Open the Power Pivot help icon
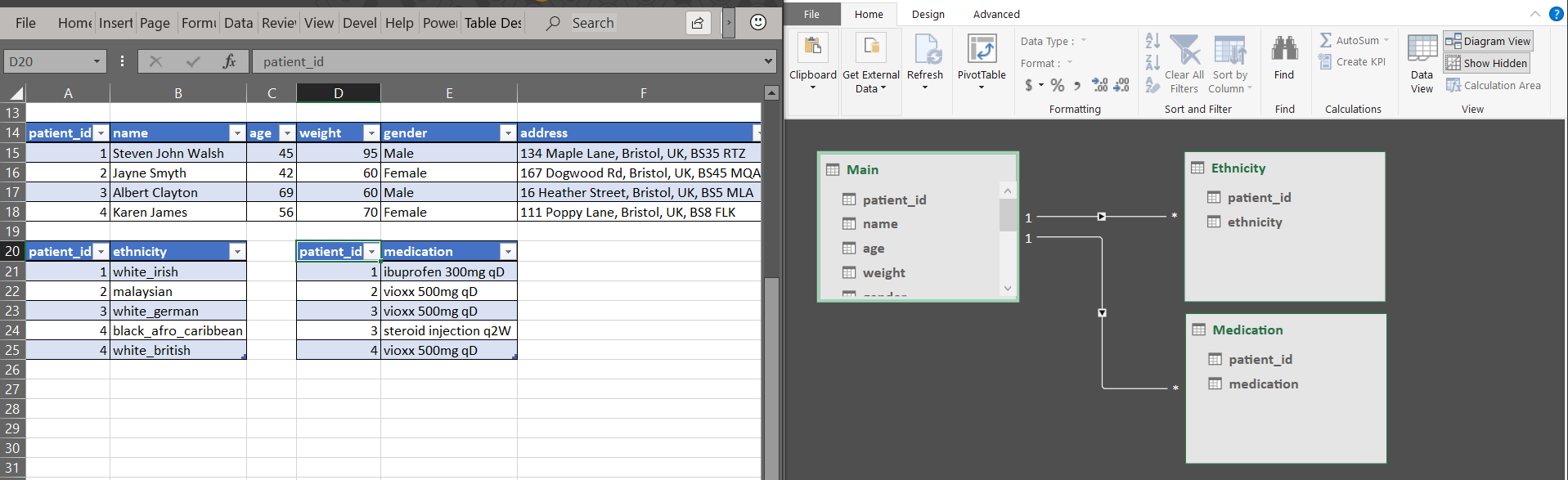 pyautogui.click(x=1556, y=14)
